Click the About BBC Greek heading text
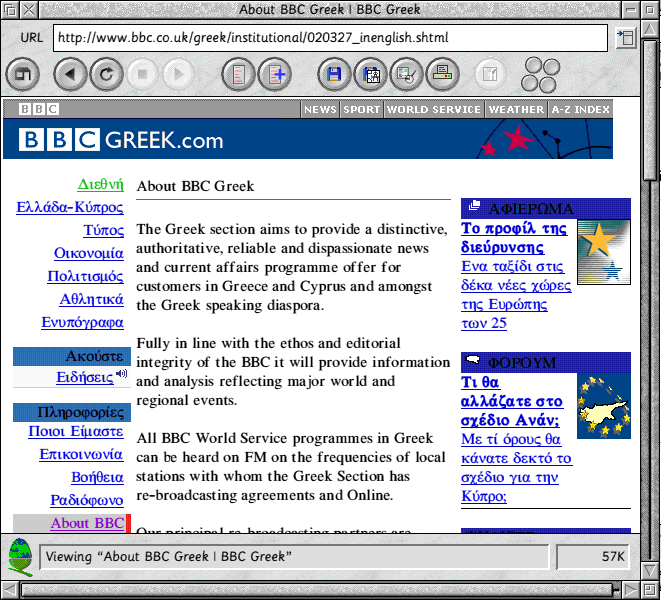Viewport: 661px width, 600px height. tap(195, 186)
